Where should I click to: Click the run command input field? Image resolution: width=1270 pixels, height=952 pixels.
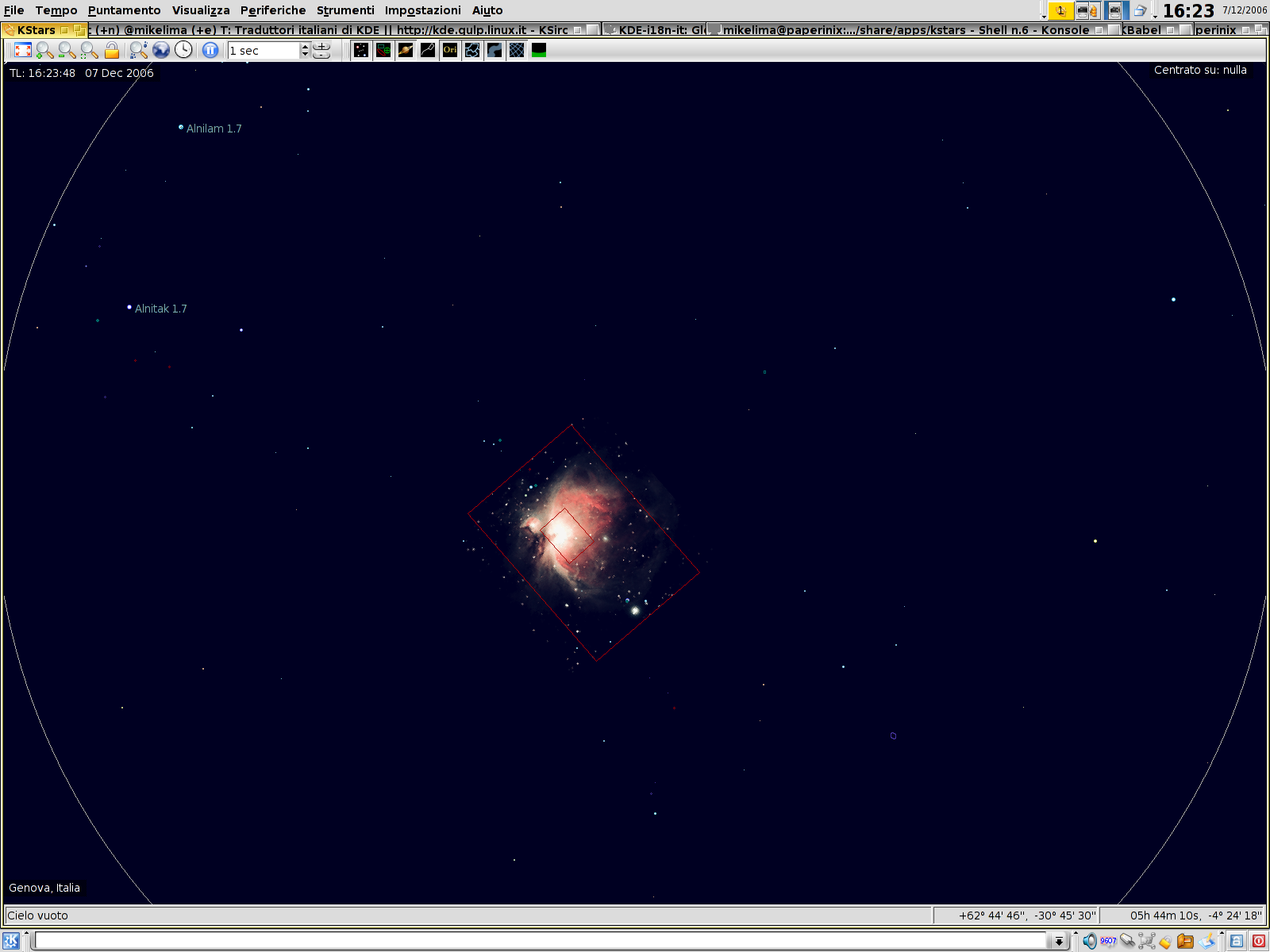(x=541, y=941)
